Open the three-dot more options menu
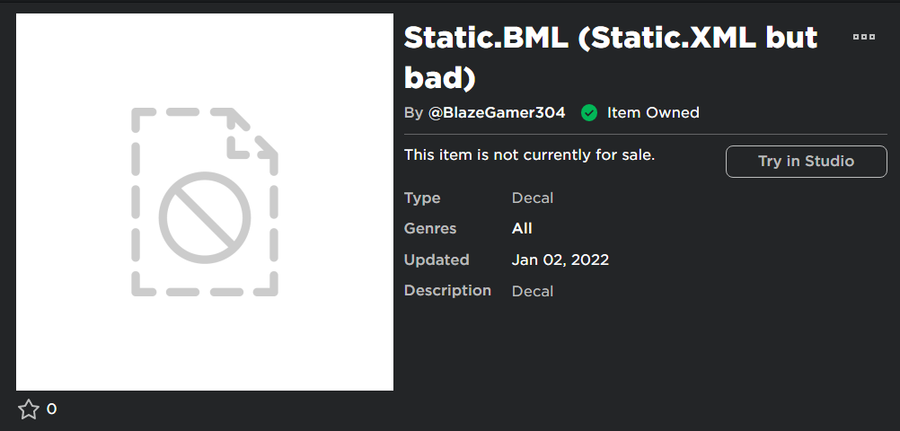The image size is (900, 431). (x=863, y=37)
